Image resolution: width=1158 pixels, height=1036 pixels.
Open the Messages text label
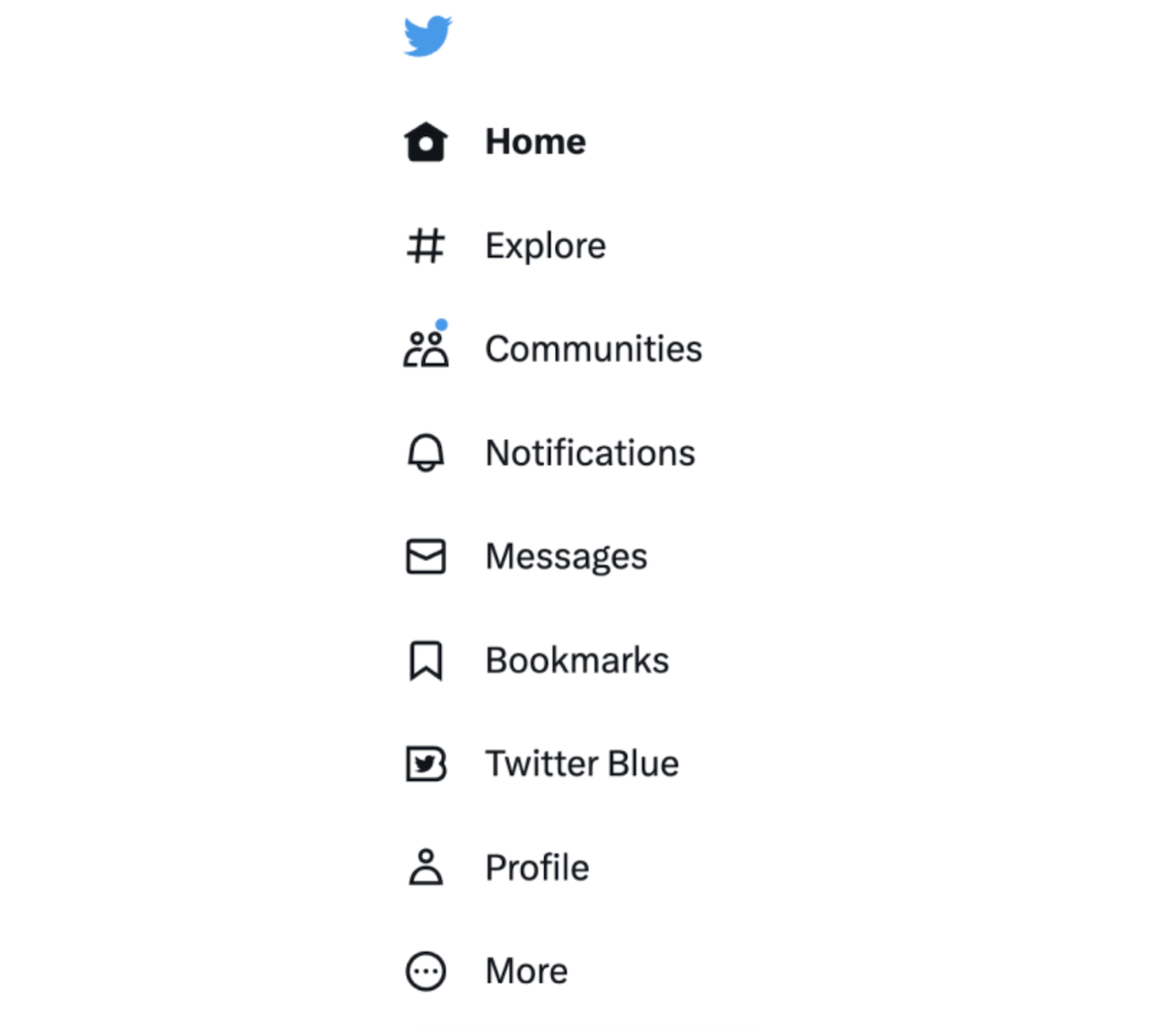(566, 557)
